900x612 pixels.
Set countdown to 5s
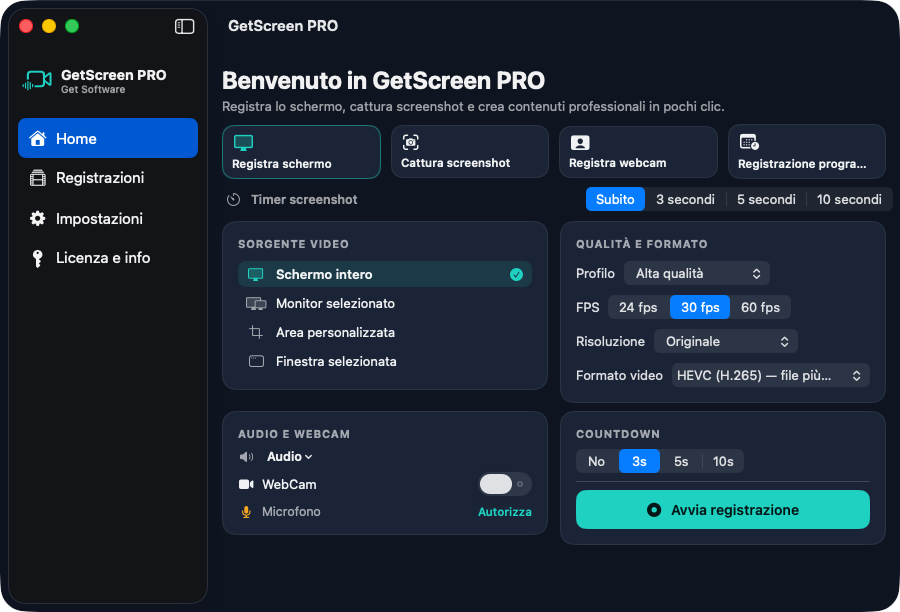681,461
